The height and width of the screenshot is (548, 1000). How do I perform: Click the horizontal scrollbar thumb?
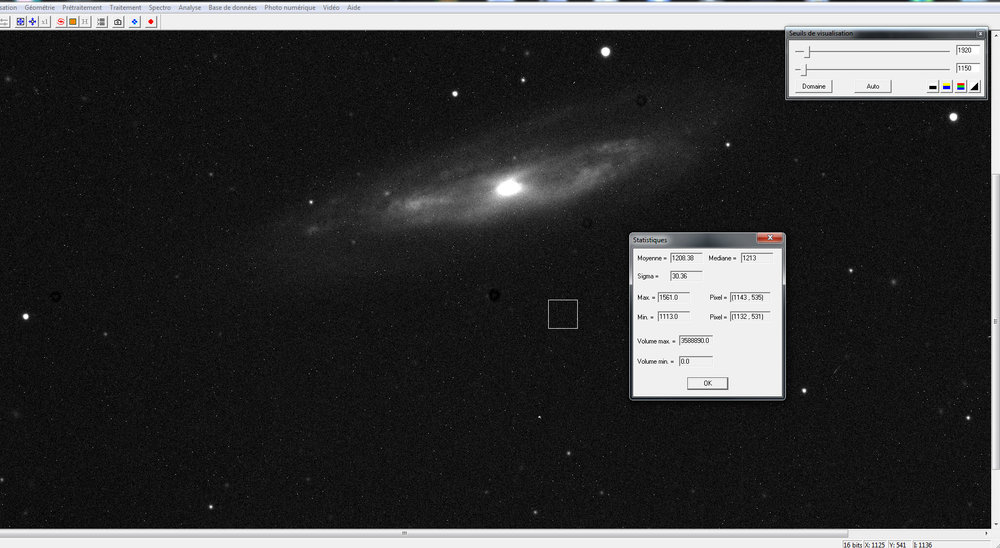coord(404,533)
